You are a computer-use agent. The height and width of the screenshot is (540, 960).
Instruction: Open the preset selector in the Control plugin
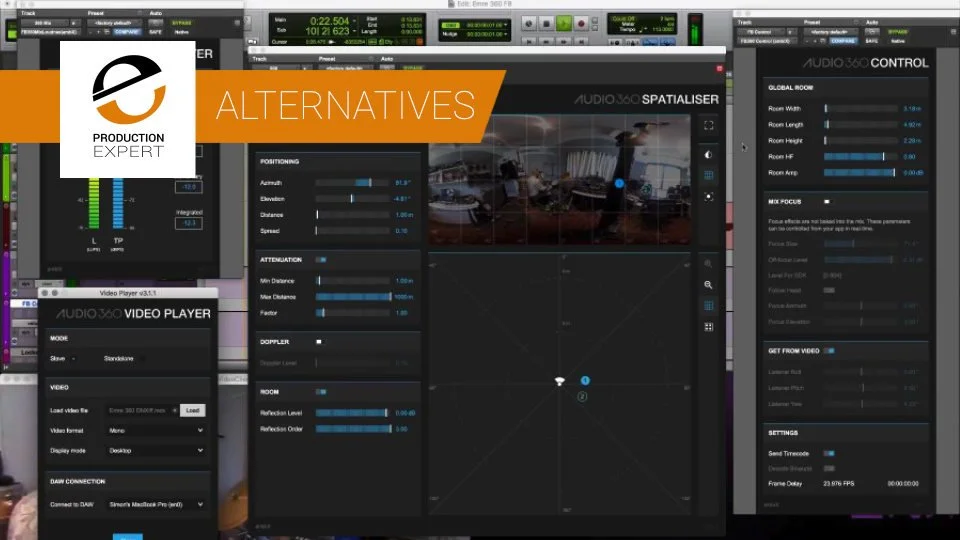(x=829, y=31)
